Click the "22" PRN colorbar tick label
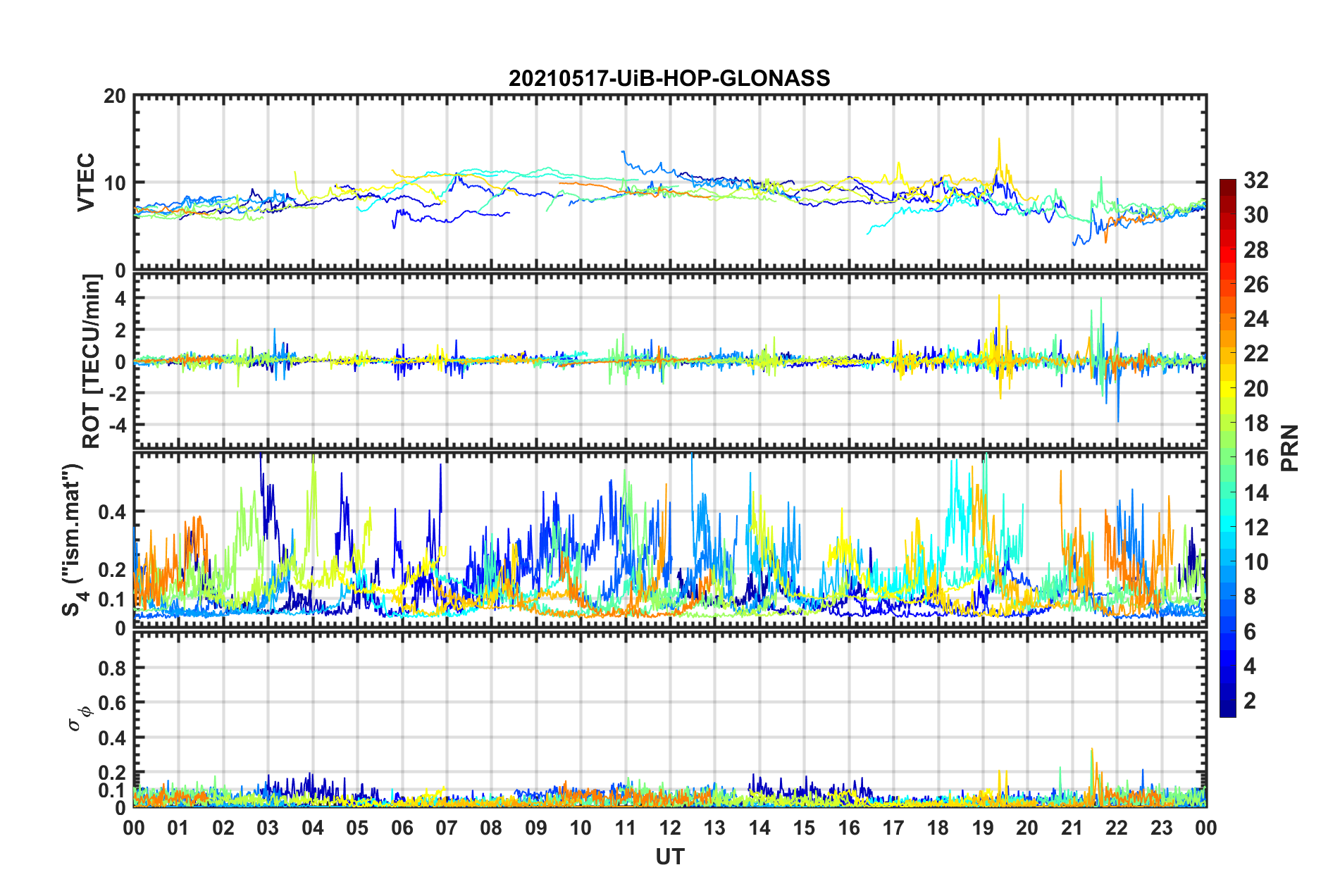Screen dimensions: 1340x896 pyautogui.click(x=1256, y=354)
